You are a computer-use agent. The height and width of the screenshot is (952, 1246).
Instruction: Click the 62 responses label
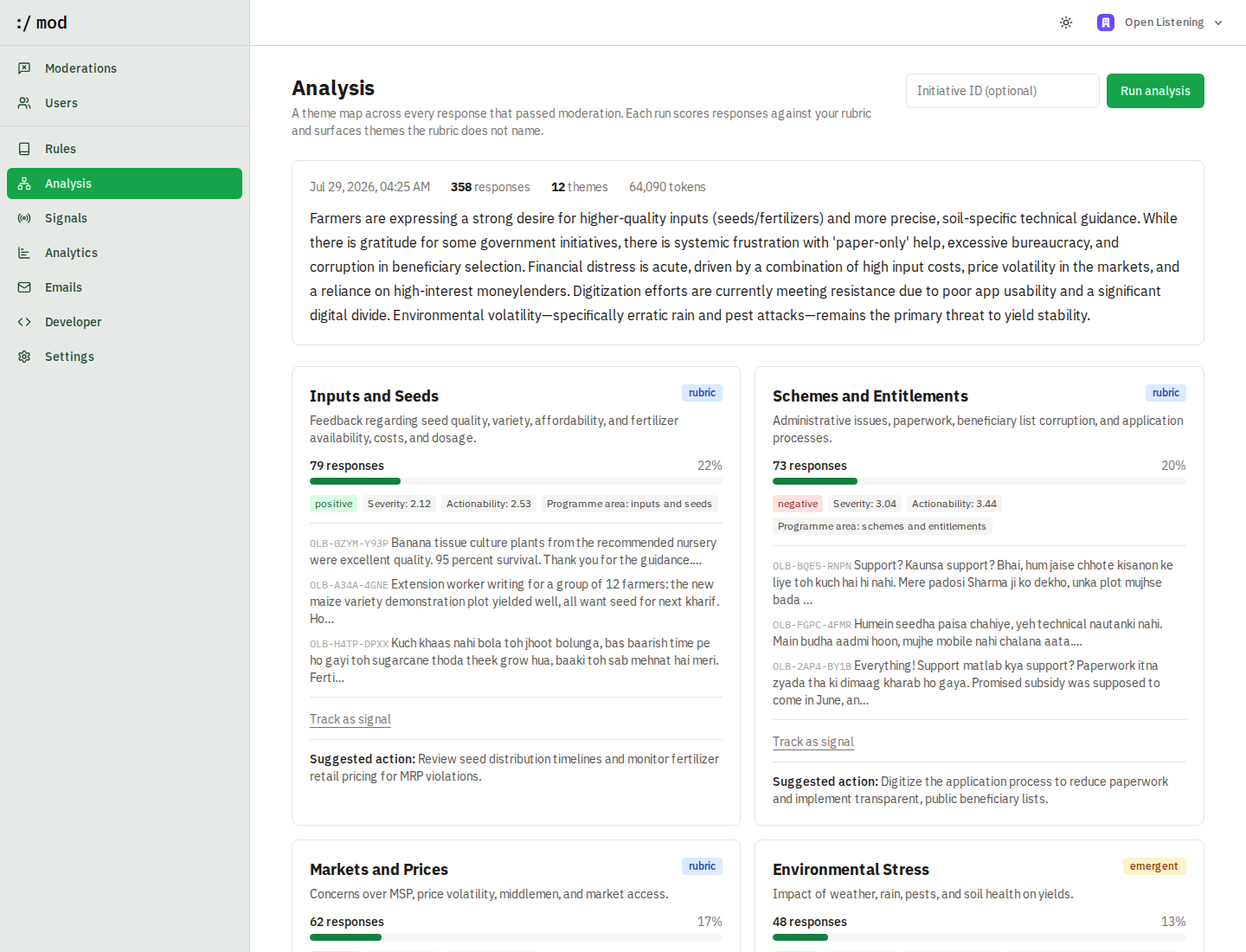pyautogui.click(x=347, y=922)
